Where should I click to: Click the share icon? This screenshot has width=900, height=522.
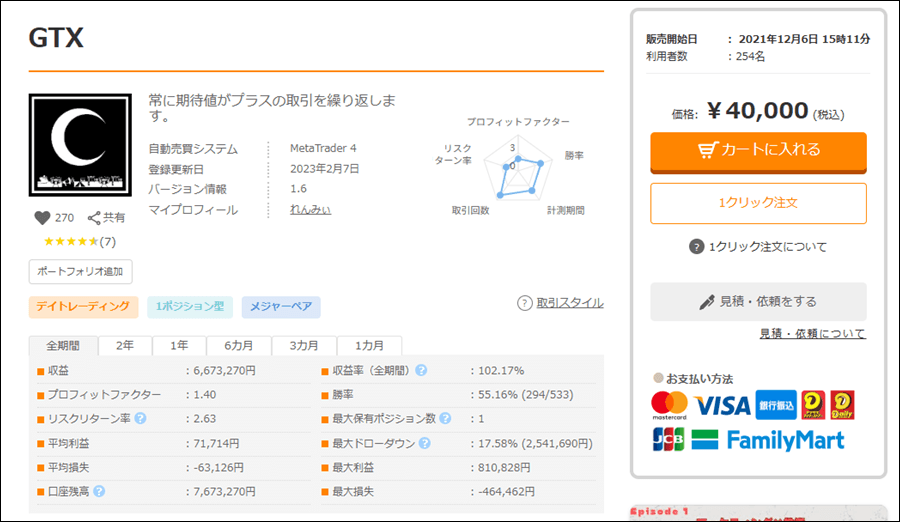click(x=95, y=218)
